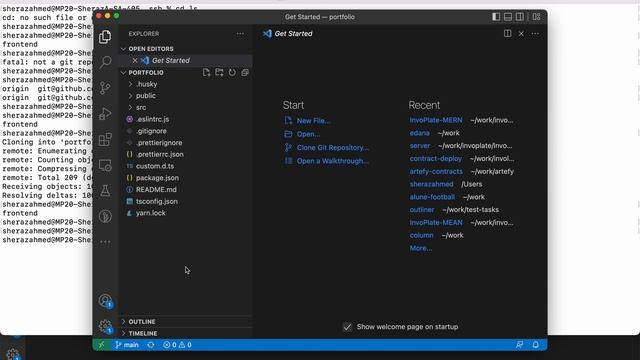Open the Extensions view
The height and width of the screenshot is (360, 640).
[105, 139]
